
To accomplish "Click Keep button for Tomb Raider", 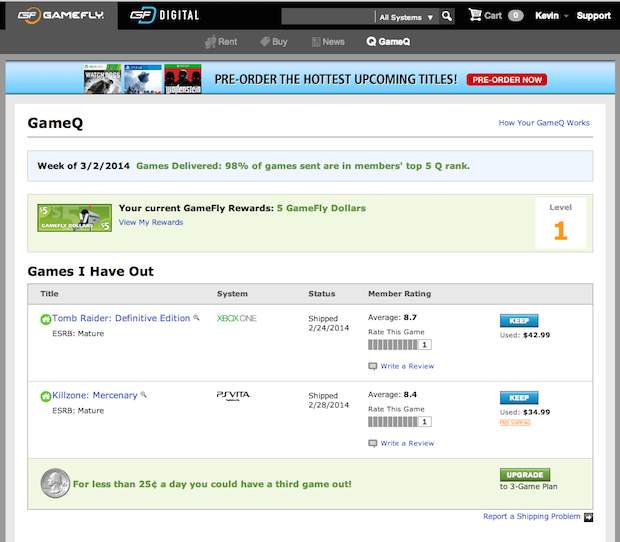I will point(519,321).
